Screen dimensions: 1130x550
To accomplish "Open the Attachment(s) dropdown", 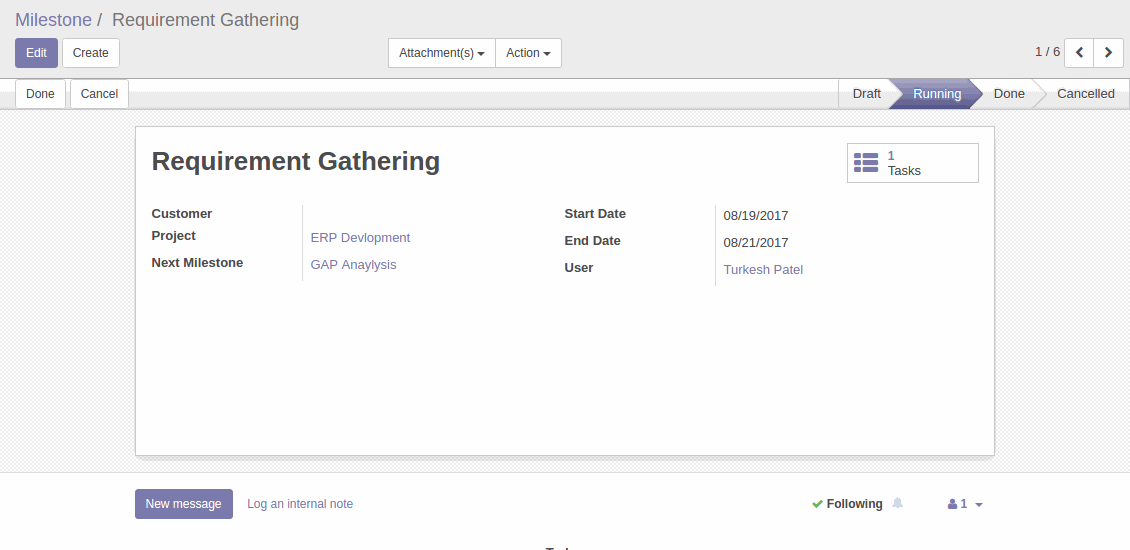I will point(442,53).
